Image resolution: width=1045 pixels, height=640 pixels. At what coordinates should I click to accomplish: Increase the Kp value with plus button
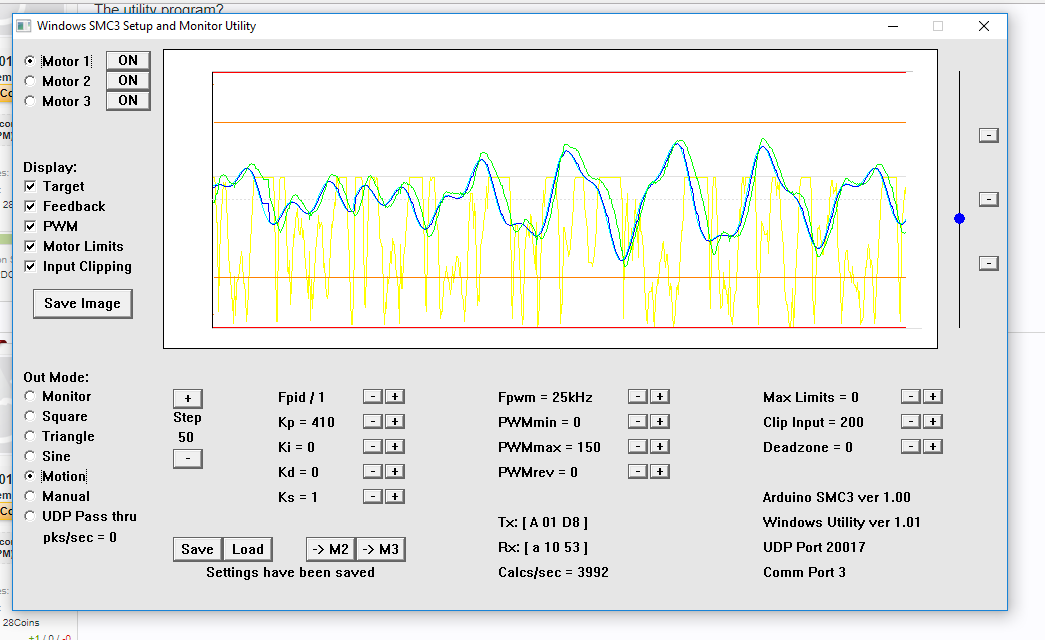(395, 422)
